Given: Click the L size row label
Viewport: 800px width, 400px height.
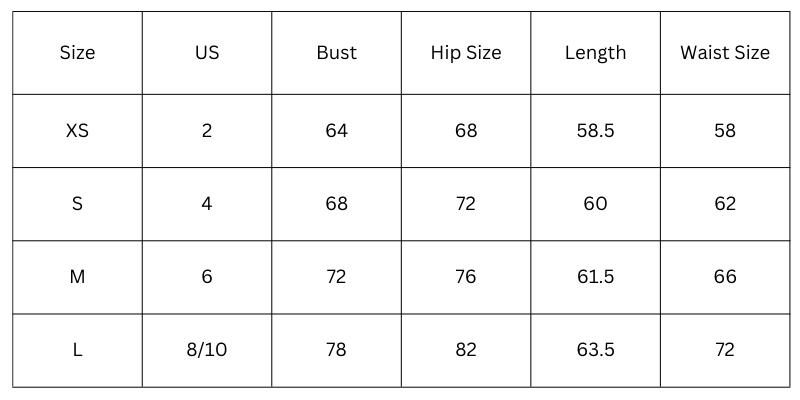Looking at the screenshot, I should pos(77,350).
